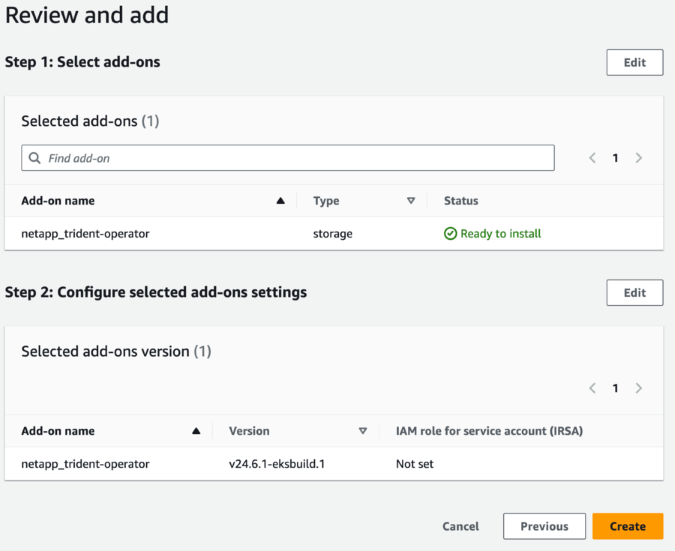Edit Step 1 Select add-ons
Viewport: 675px width, 551px height.
click(x=634, y=62)
